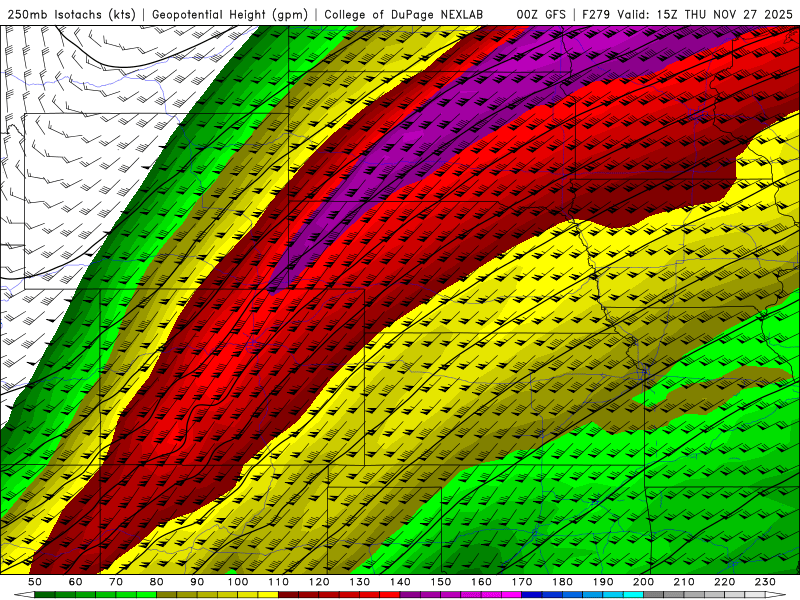The height and width of the screenshot is (600, 800).
Task: Click the 'Valid: 15Z THU NOV 27 2025' text
Action: click(x=705, y=14)
